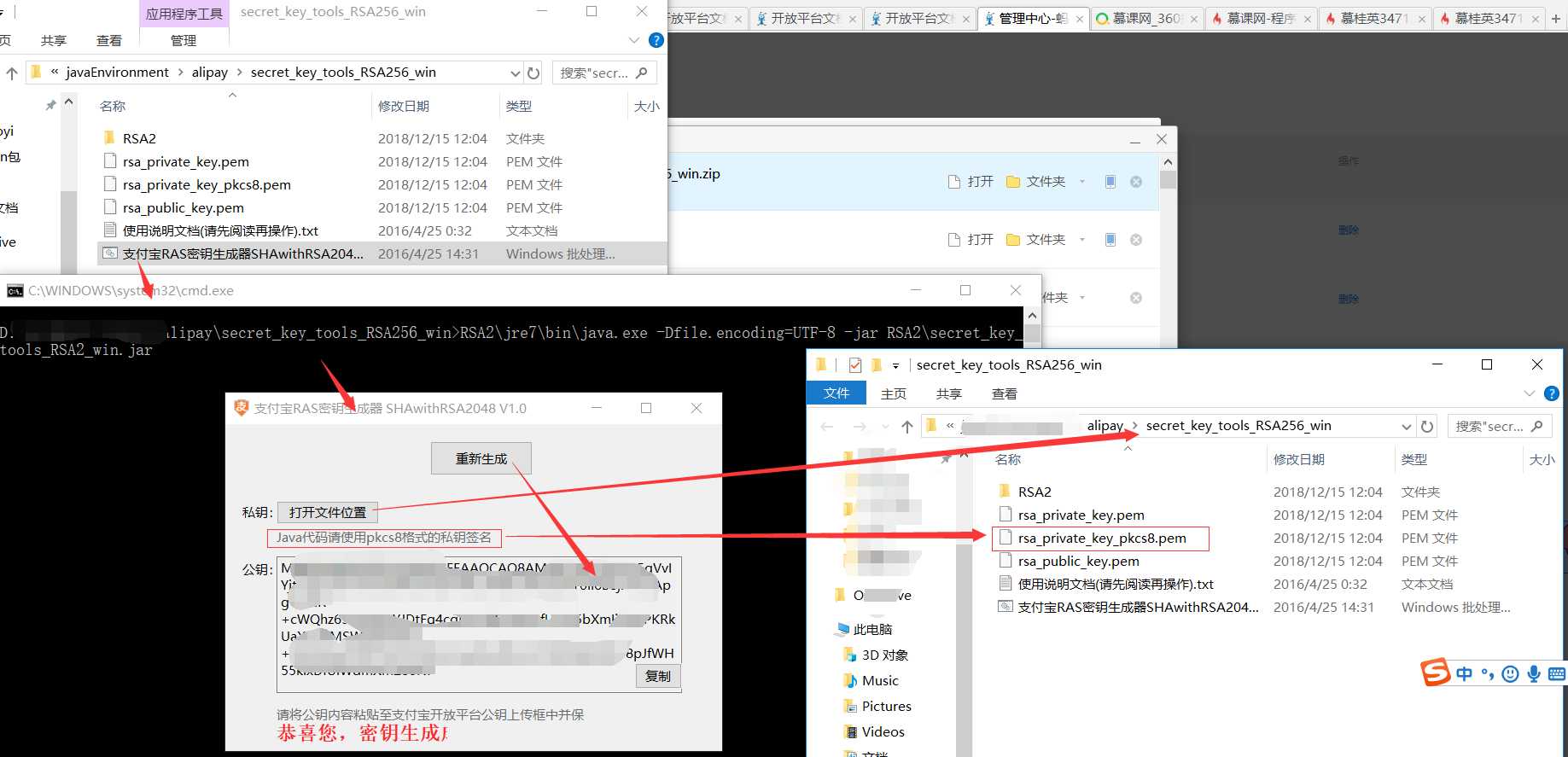Expand the dropdown arrow on the second download row
The height and width of the screenshot is (757, 1568).
(x=1082, y=240)
